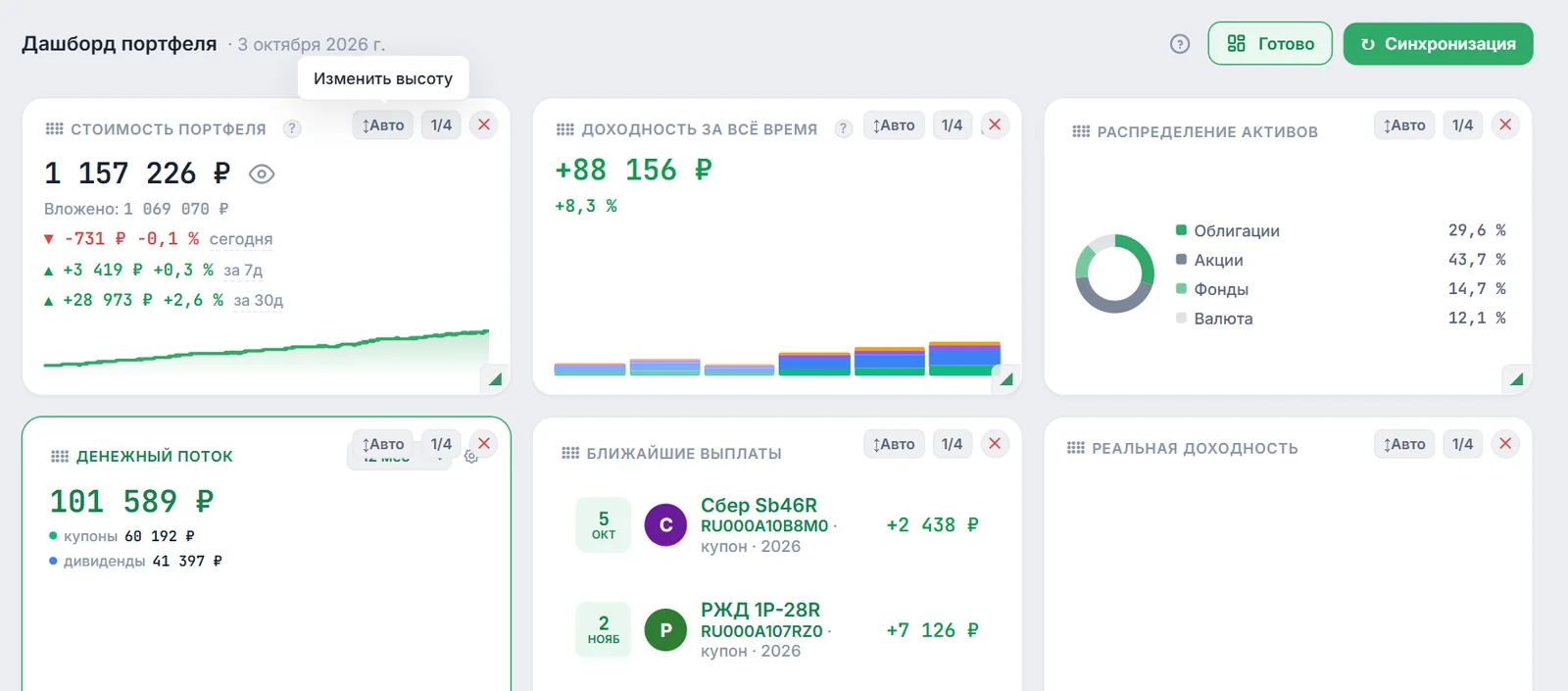The image size is (1568, 691).
Task: Click drag handle icon of Доходность за всё время
Action: pos(564,128)
